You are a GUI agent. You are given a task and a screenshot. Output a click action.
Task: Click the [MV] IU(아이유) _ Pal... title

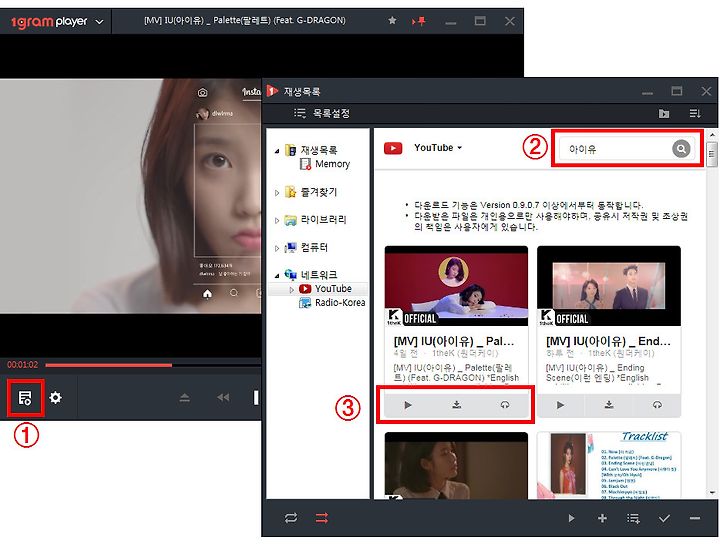tap(454, 342)
